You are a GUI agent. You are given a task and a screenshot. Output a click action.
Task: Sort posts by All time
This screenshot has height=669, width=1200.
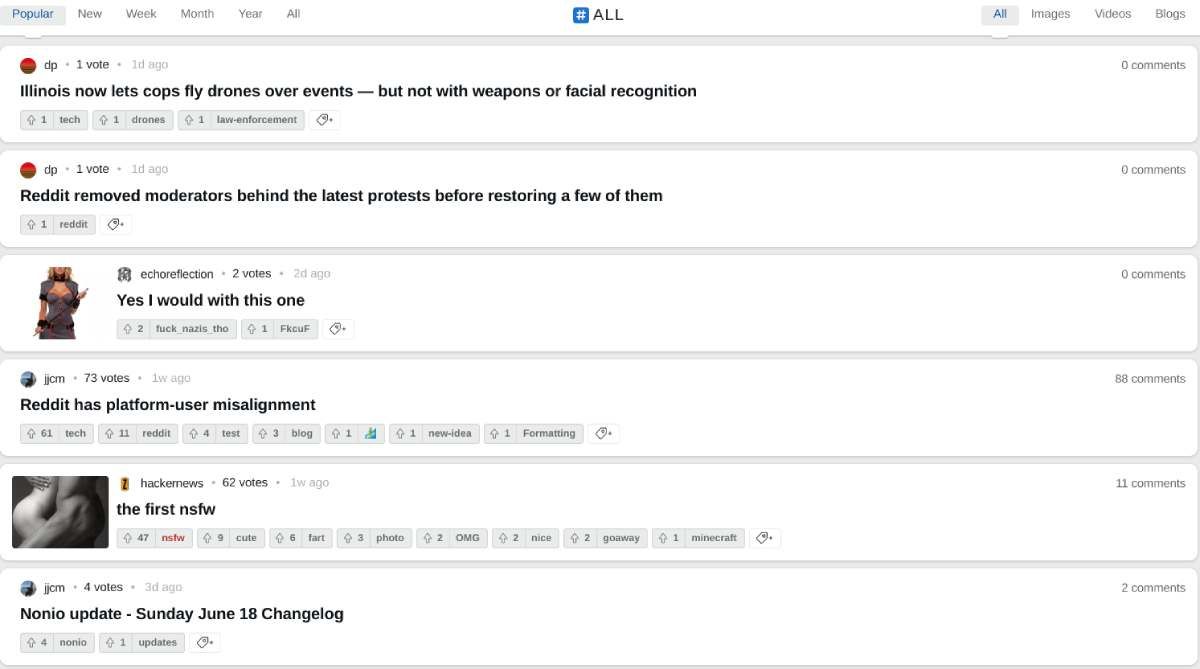[293, 14]
